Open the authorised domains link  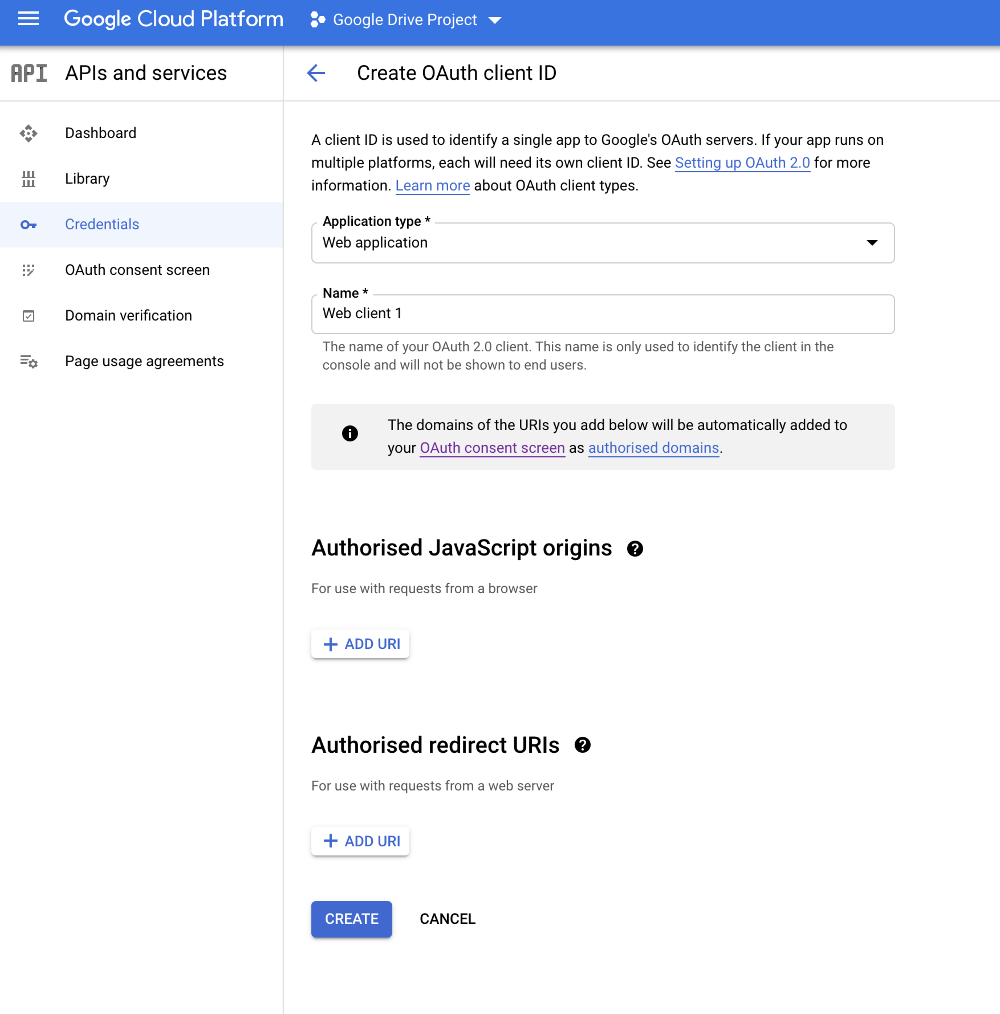point(653,448)
